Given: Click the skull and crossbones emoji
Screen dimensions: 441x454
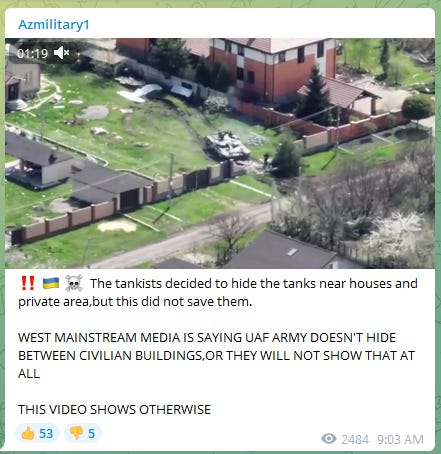Looking at the screenshot, I should point(74,283).
